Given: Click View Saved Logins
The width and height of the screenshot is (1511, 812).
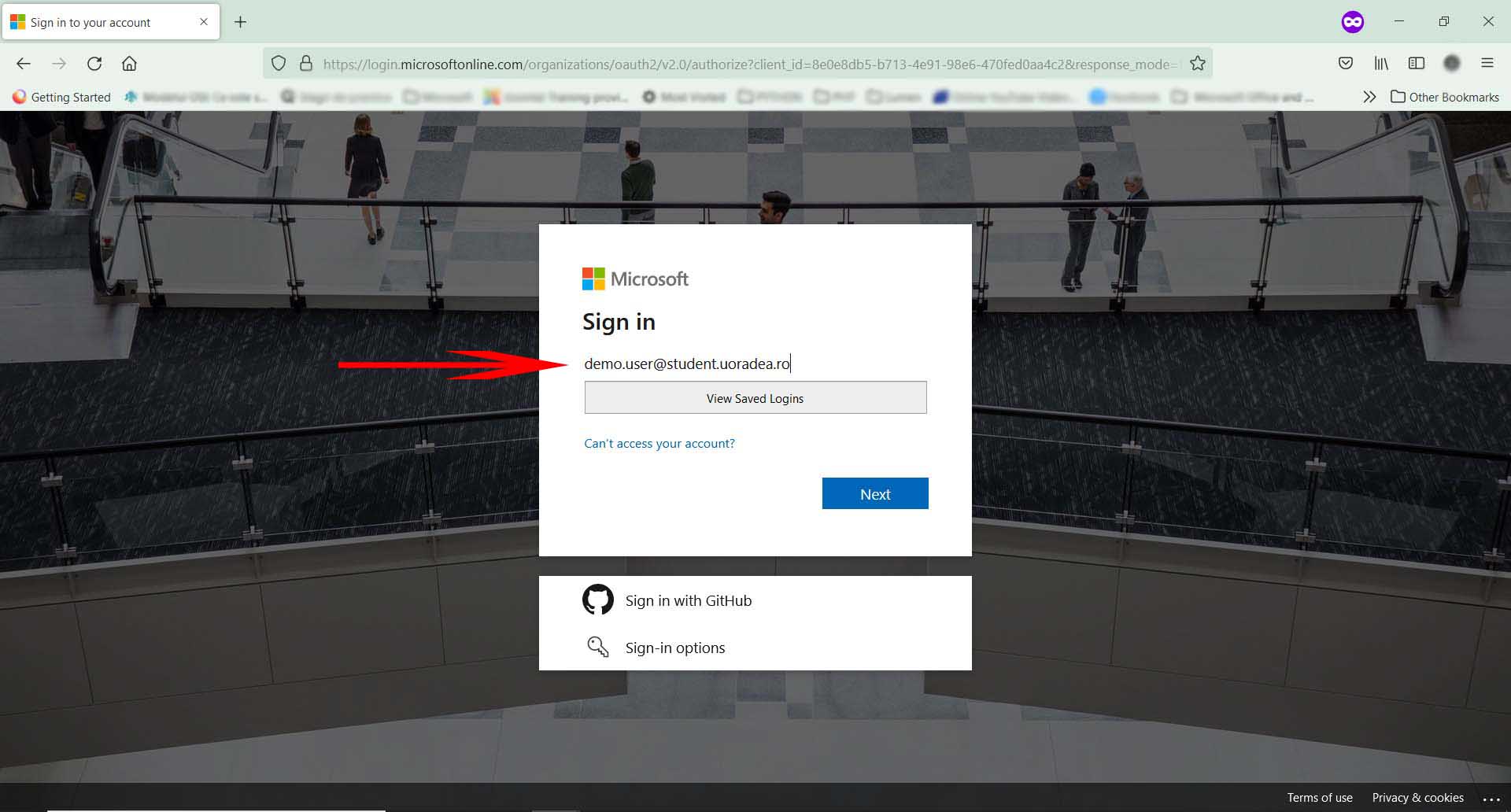Looking at the screenshot, I should point(755,398).
